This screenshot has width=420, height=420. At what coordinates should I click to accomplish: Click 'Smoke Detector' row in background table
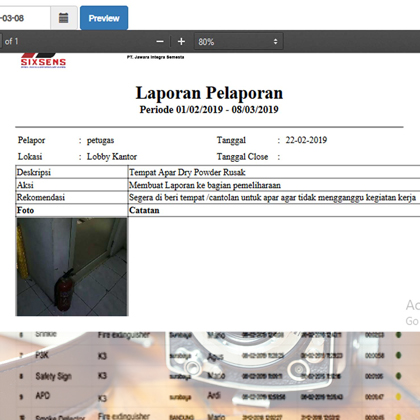click(x=60, y=417)
